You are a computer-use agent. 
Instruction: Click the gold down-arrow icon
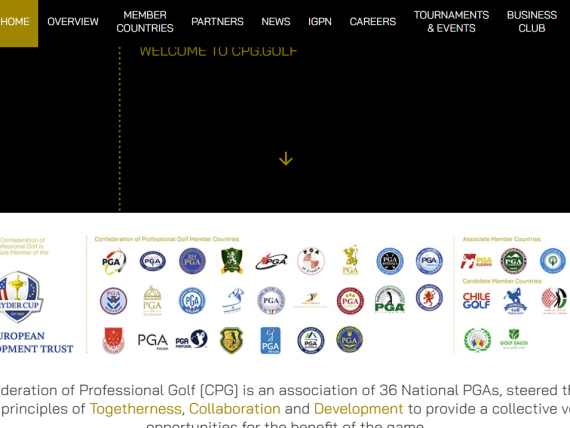(x=286, y=159)
